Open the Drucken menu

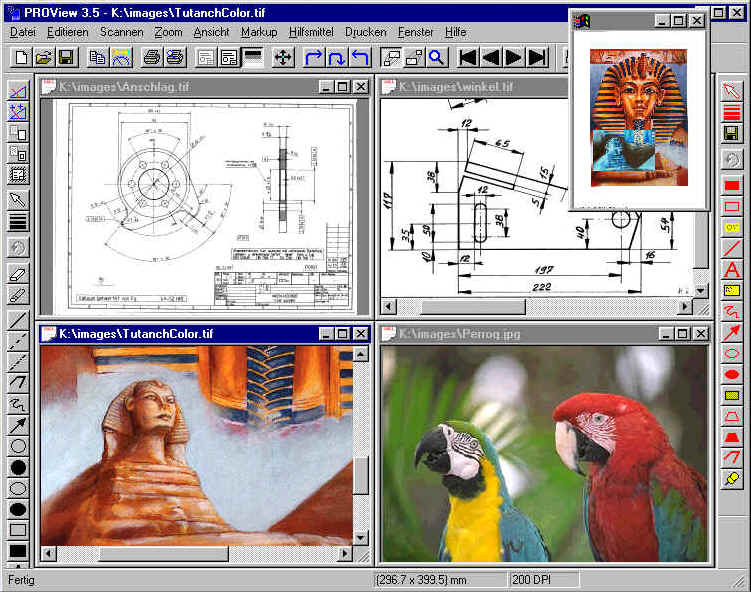tap(365, 32)
